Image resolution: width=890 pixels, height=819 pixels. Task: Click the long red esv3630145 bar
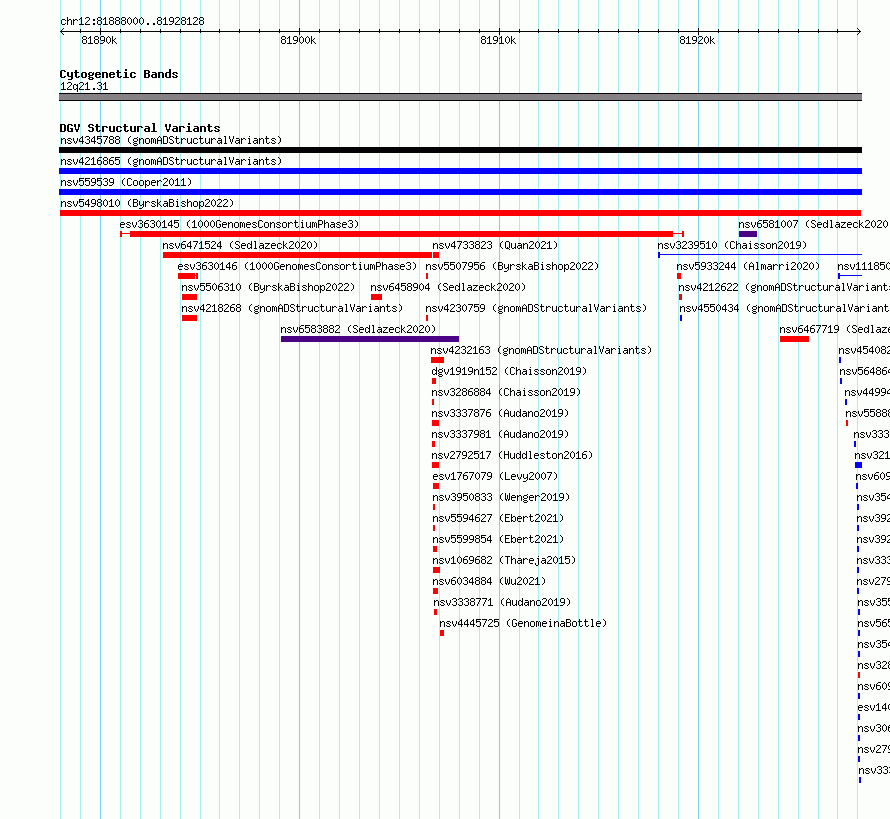click(402, 234)
